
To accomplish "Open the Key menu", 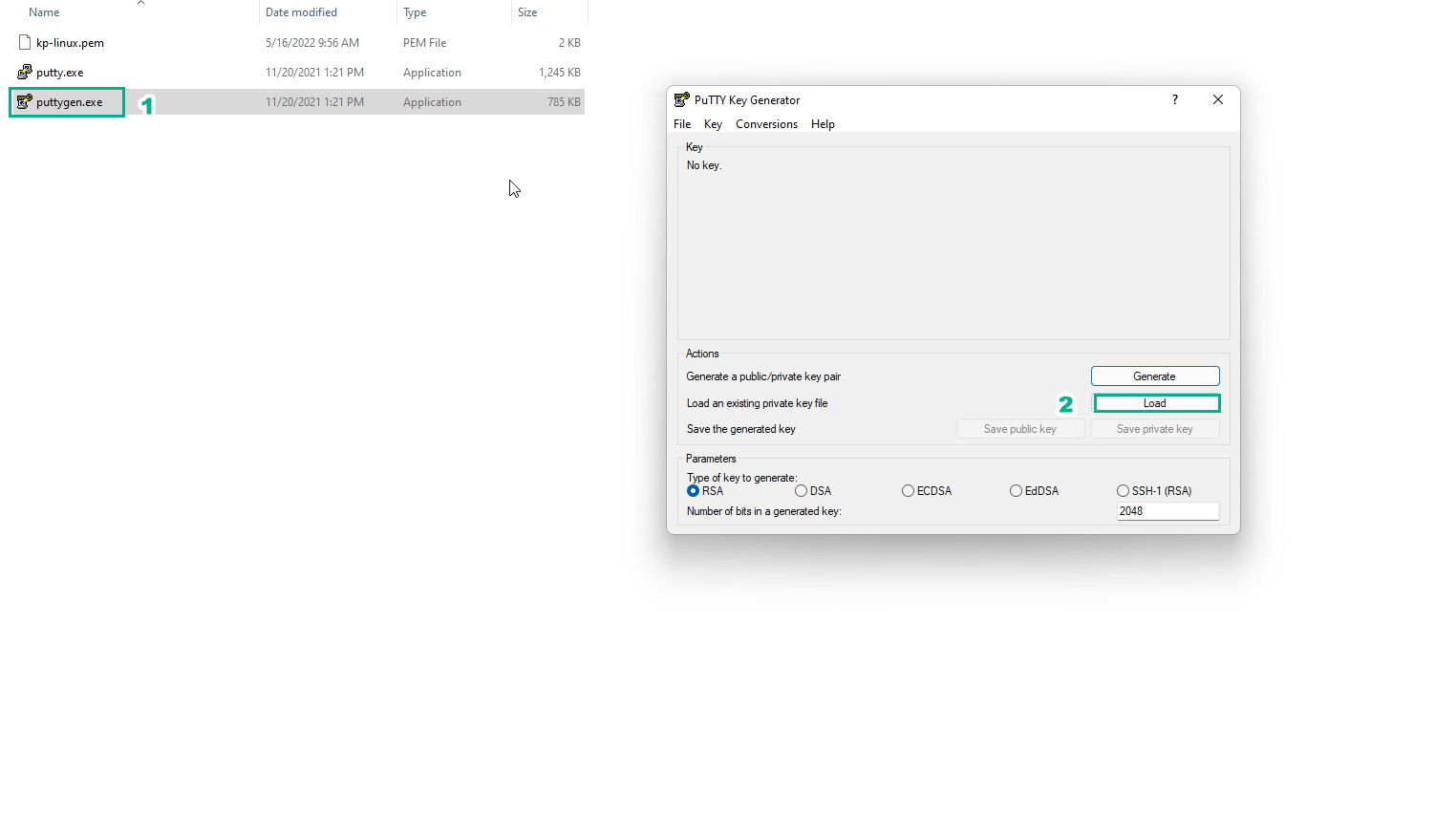I will 713,124.
